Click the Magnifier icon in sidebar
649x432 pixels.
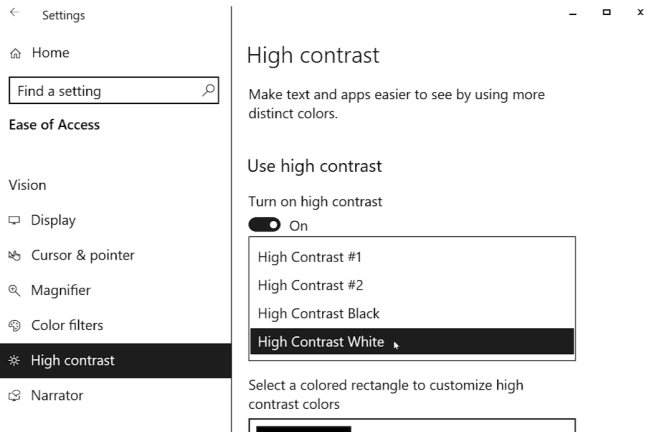tap(14, 290)
